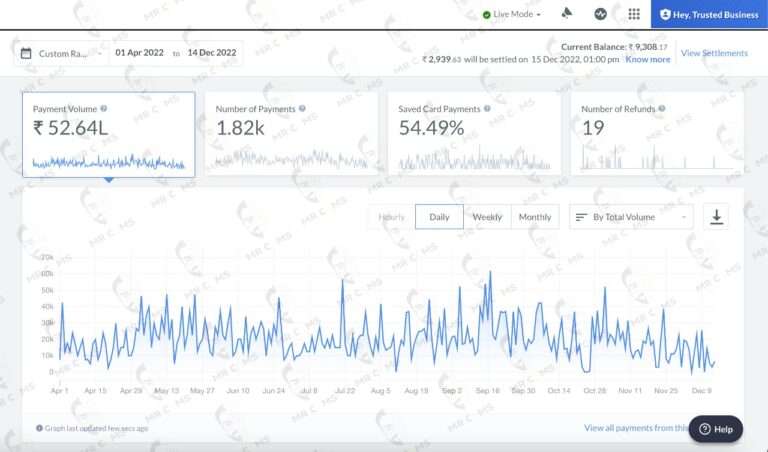The height and width of the screenshot is (452, 768).
Task: Switch chart granularity to Hourly
Action: tap(391, 217)
